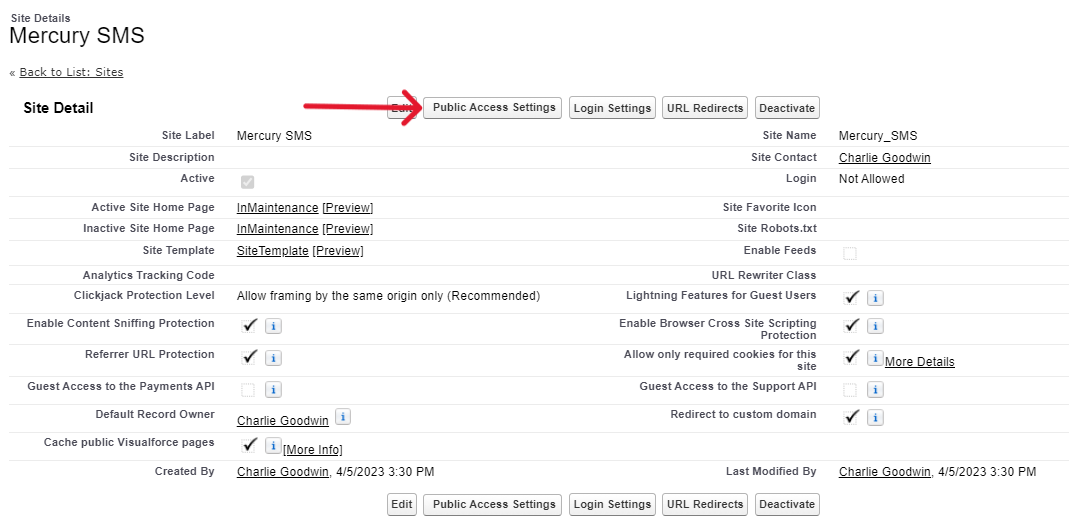Click the Not Allowed login value

872,179
